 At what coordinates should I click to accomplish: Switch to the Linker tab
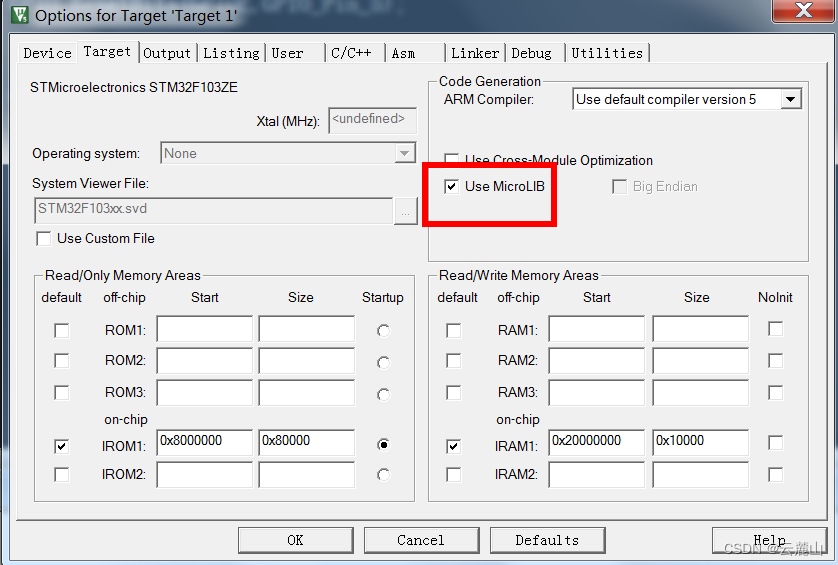coord(475,53)
